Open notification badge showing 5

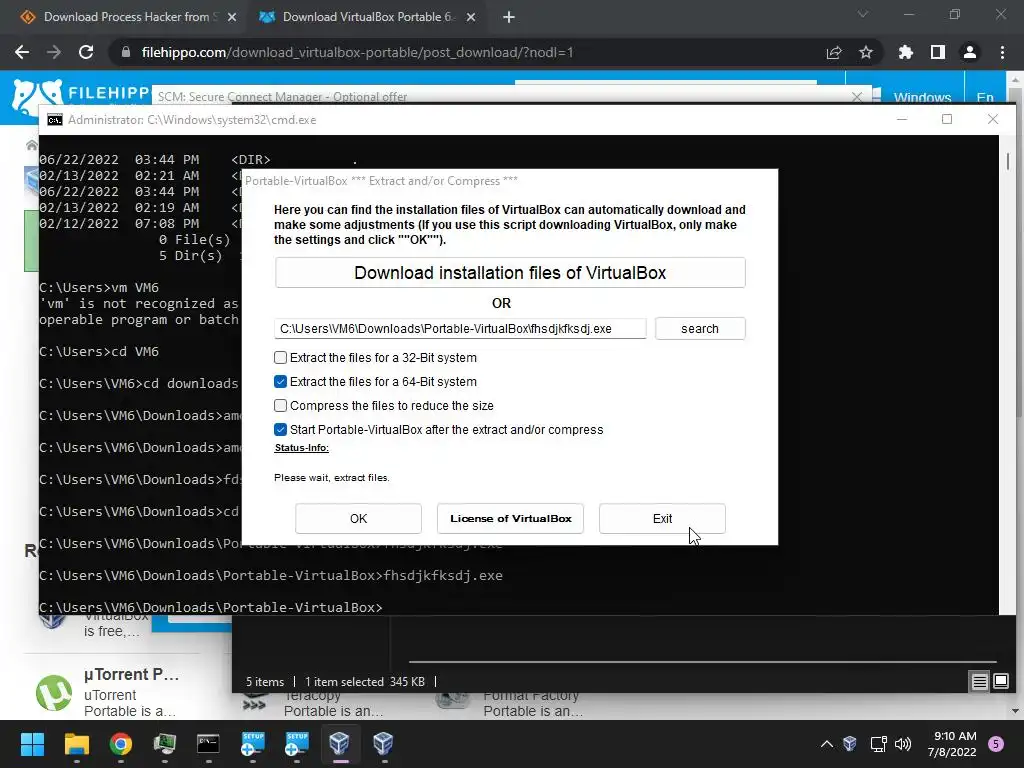[996, 744]
